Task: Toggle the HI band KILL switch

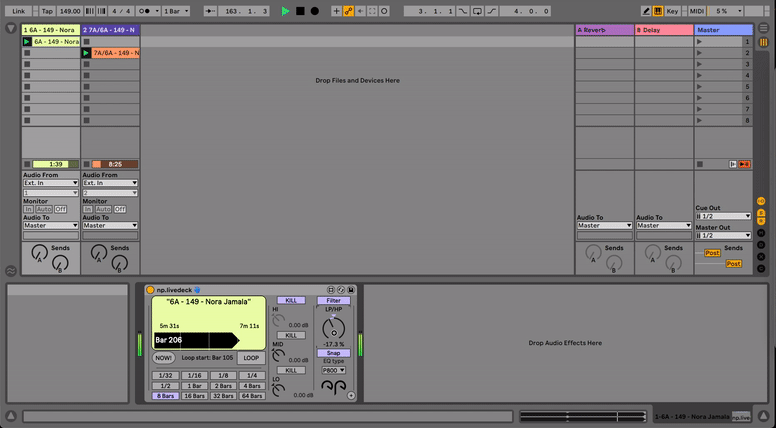Action: click(x=291, y=300)
